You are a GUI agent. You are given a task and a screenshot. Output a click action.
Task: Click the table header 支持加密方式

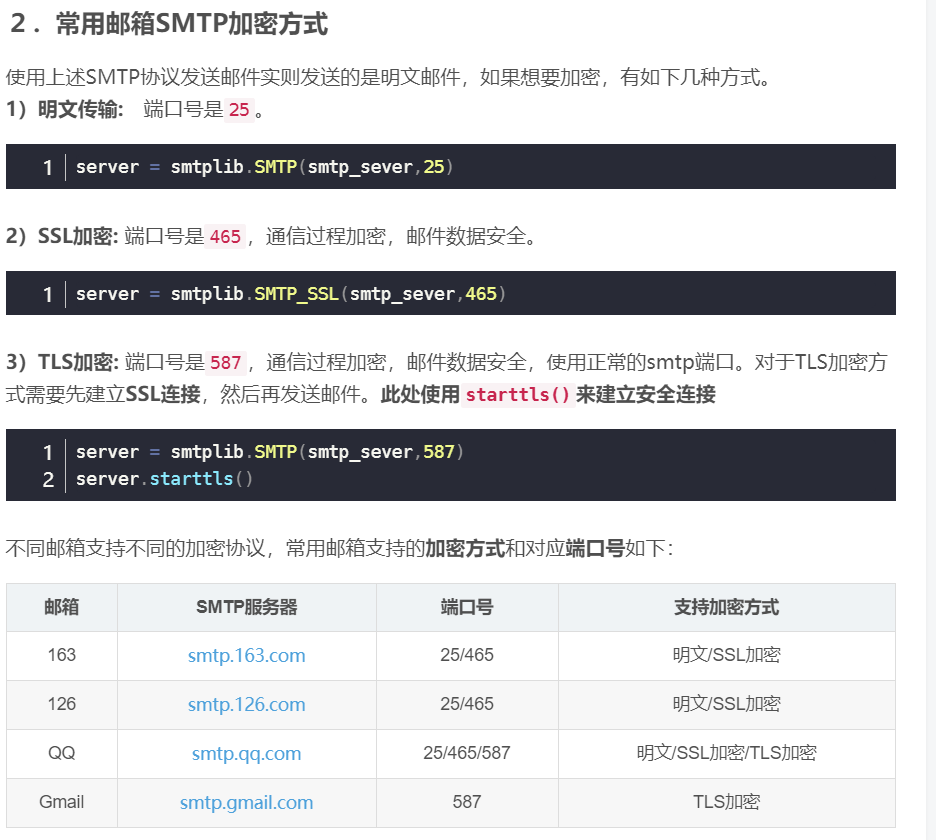point(726,607)
